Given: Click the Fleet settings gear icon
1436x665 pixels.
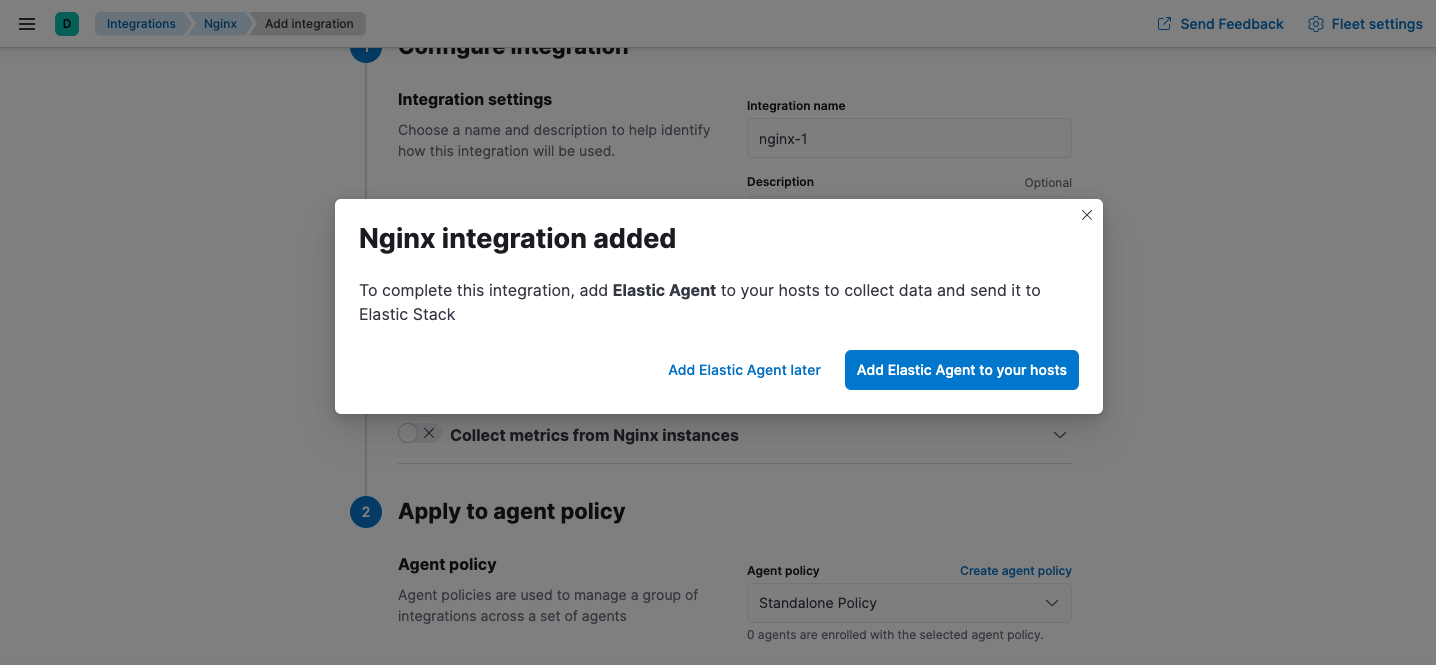Looking at the screenshot, I should coord(1315,23).
